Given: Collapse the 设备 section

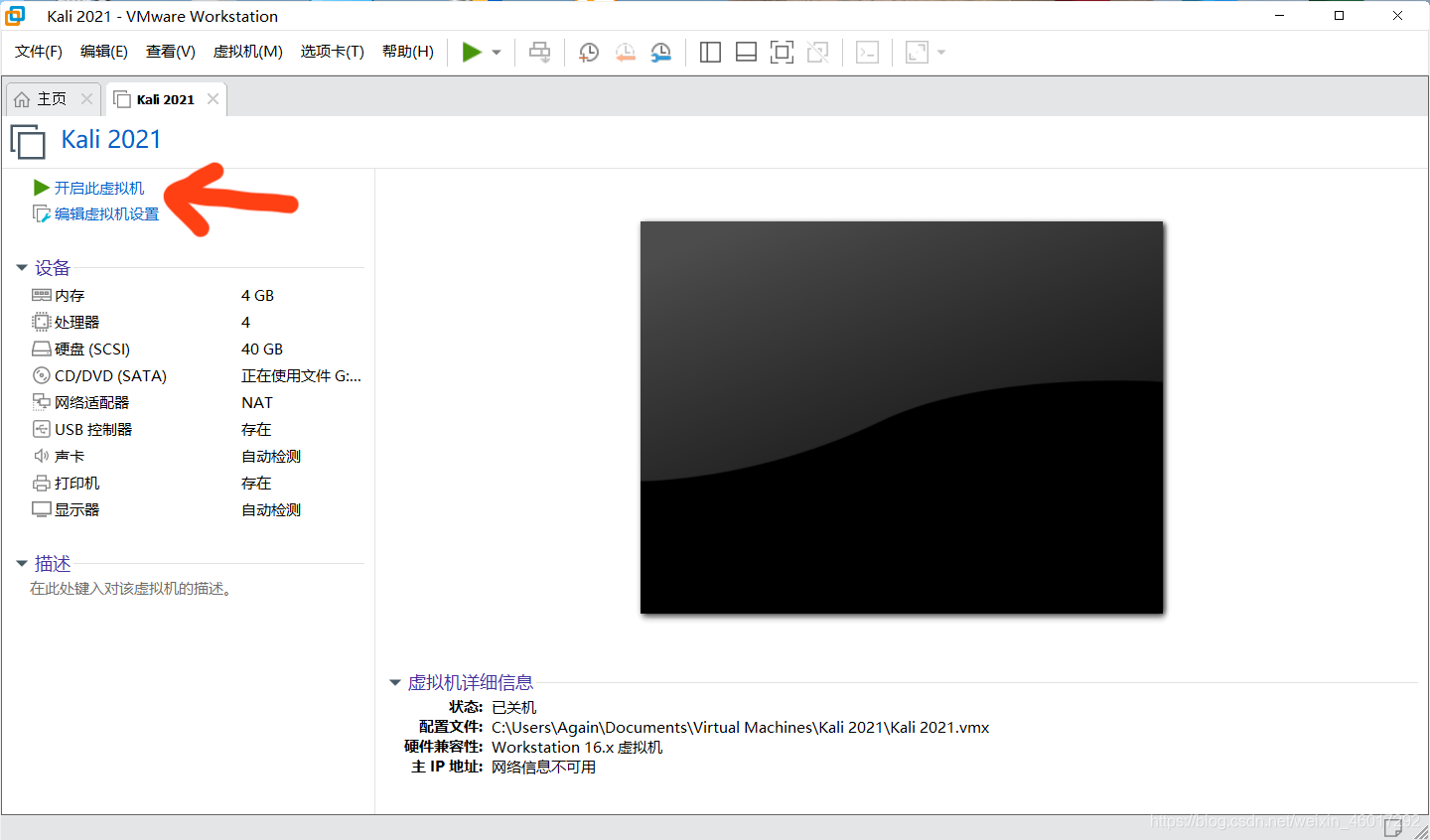Looking at the screenshot, I should click(x=22, y=268).
